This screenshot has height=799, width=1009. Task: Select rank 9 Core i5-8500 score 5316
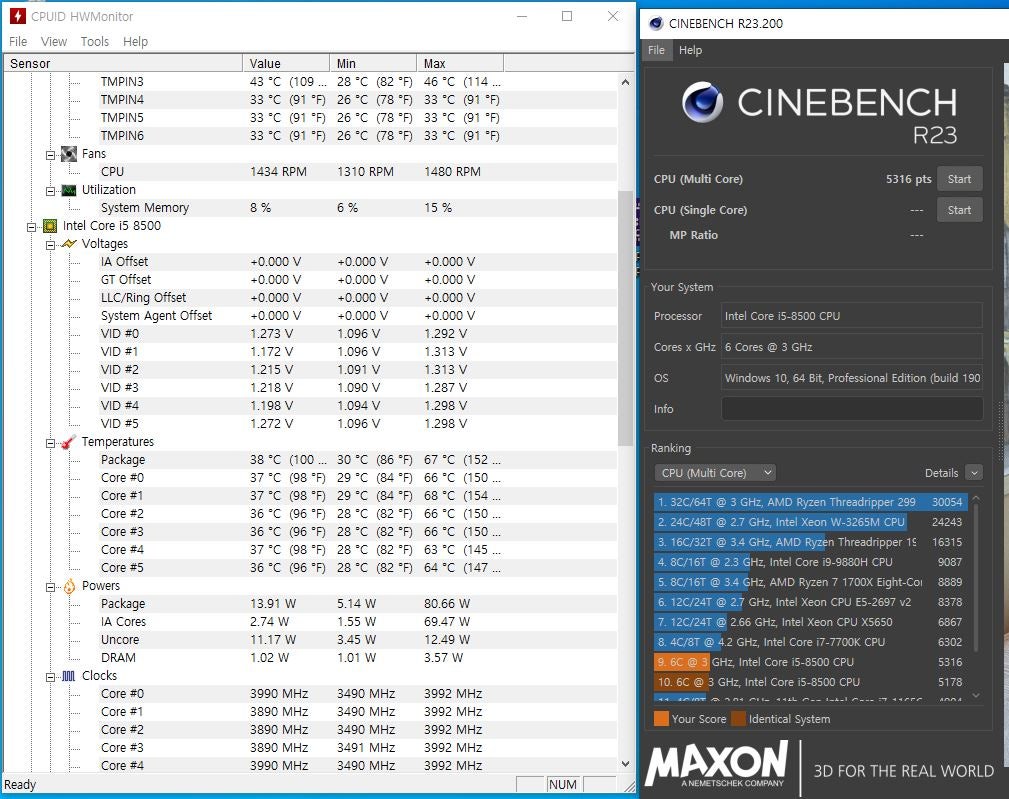coord(810,662)
